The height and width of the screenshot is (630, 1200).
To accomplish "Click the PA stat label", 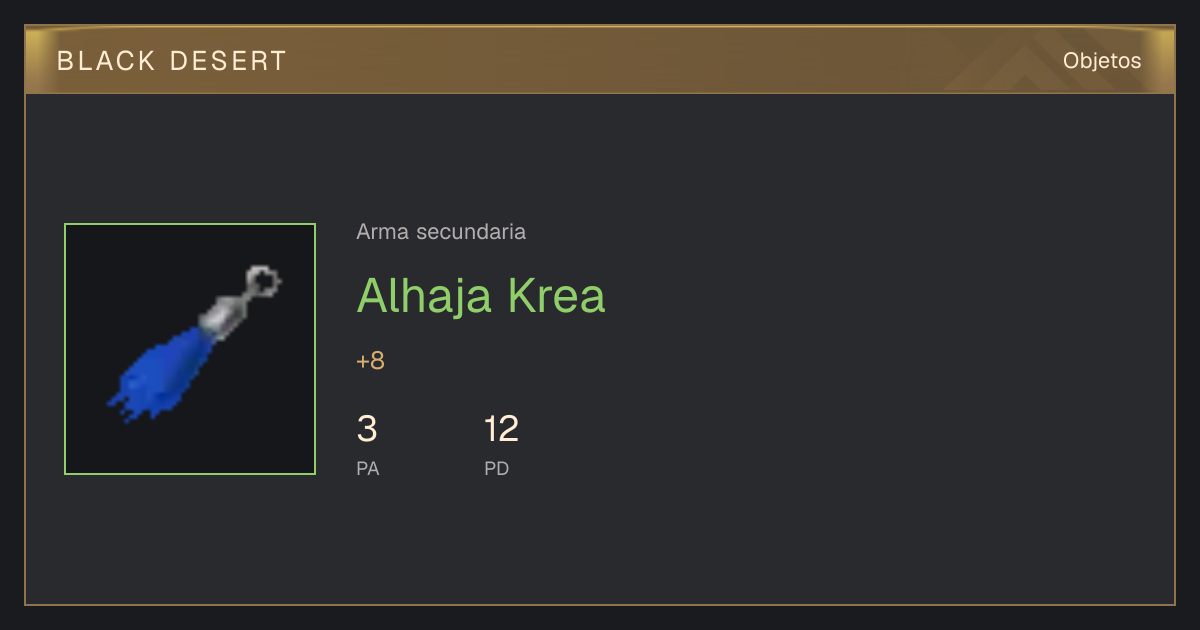I will (x=368, y=468).
